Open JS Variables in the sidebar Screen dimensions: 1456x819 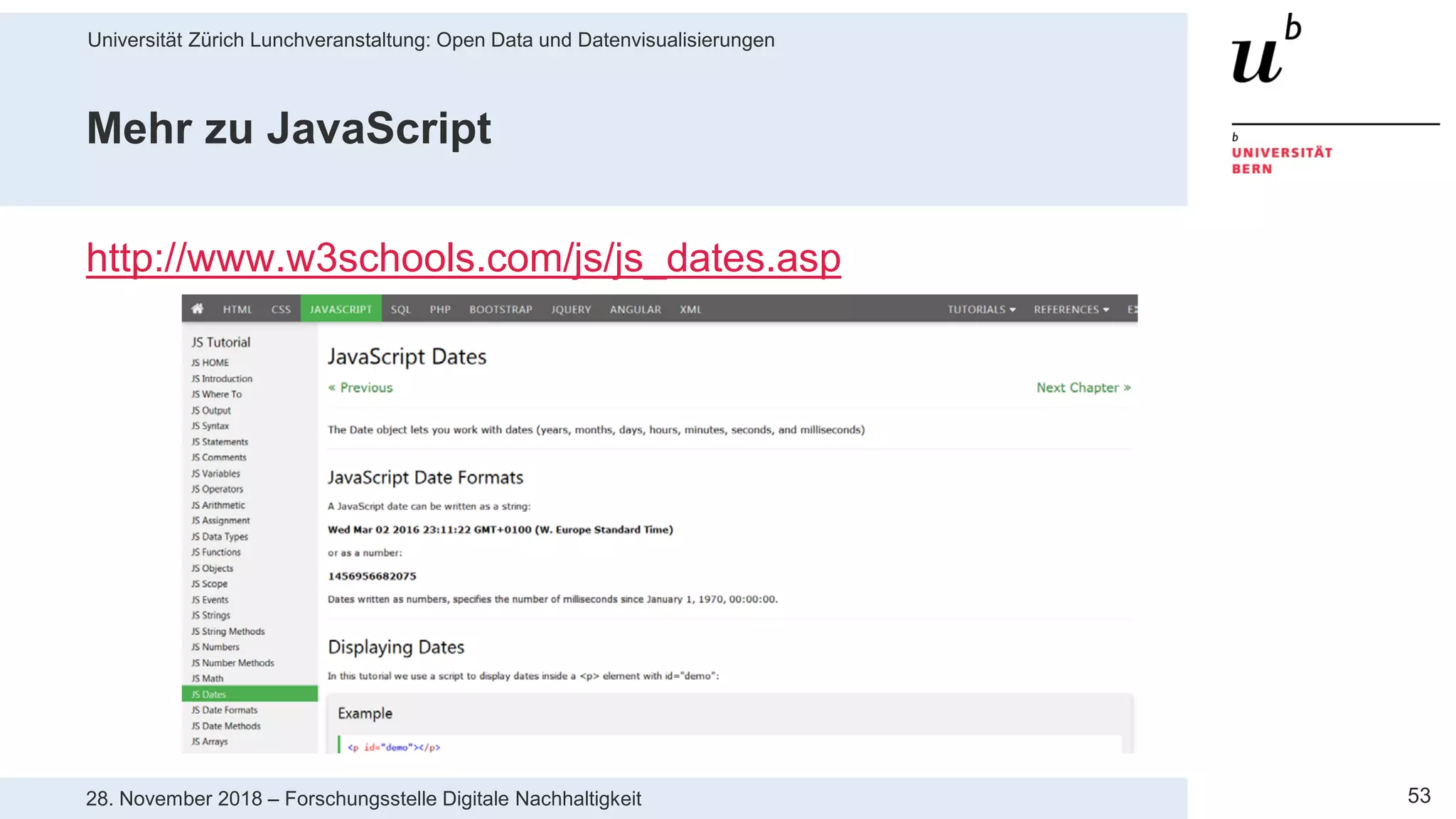215,473
